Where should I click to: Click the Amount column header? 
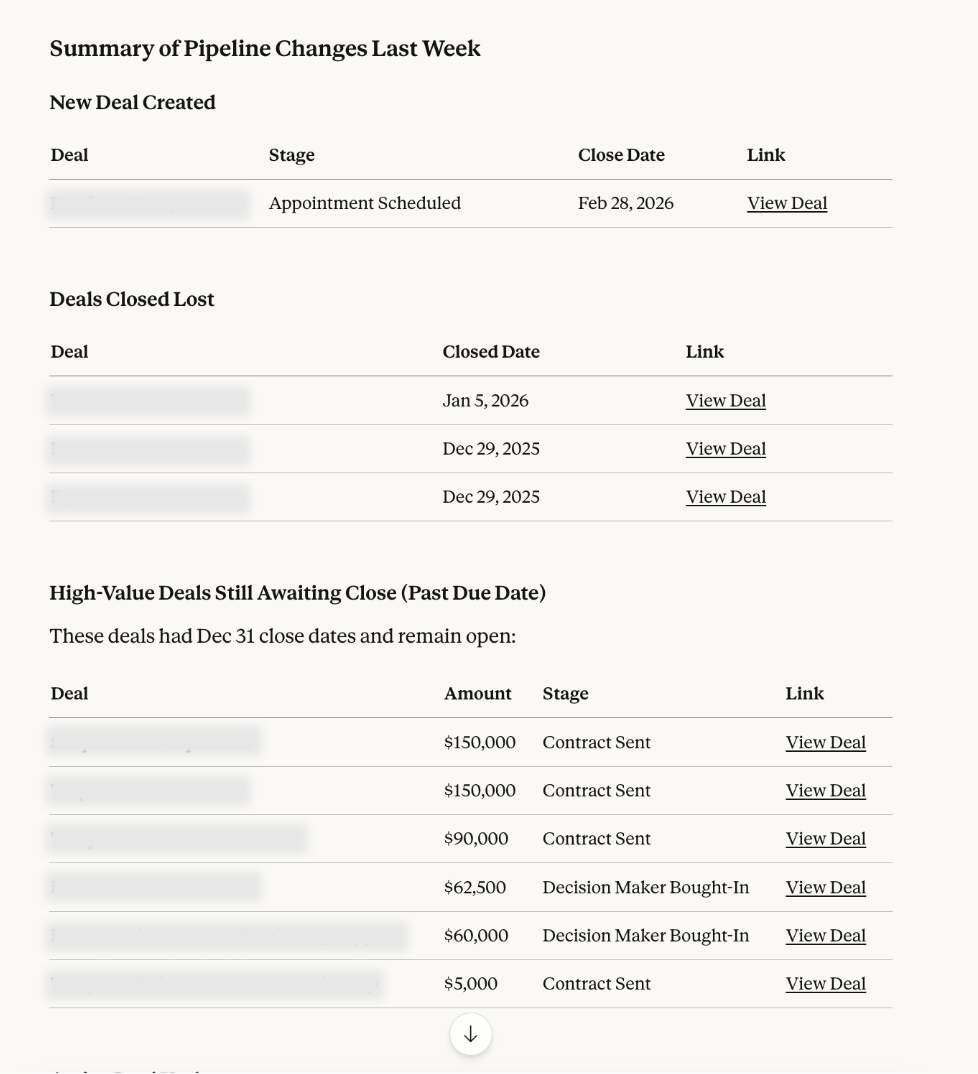(477, 694)
